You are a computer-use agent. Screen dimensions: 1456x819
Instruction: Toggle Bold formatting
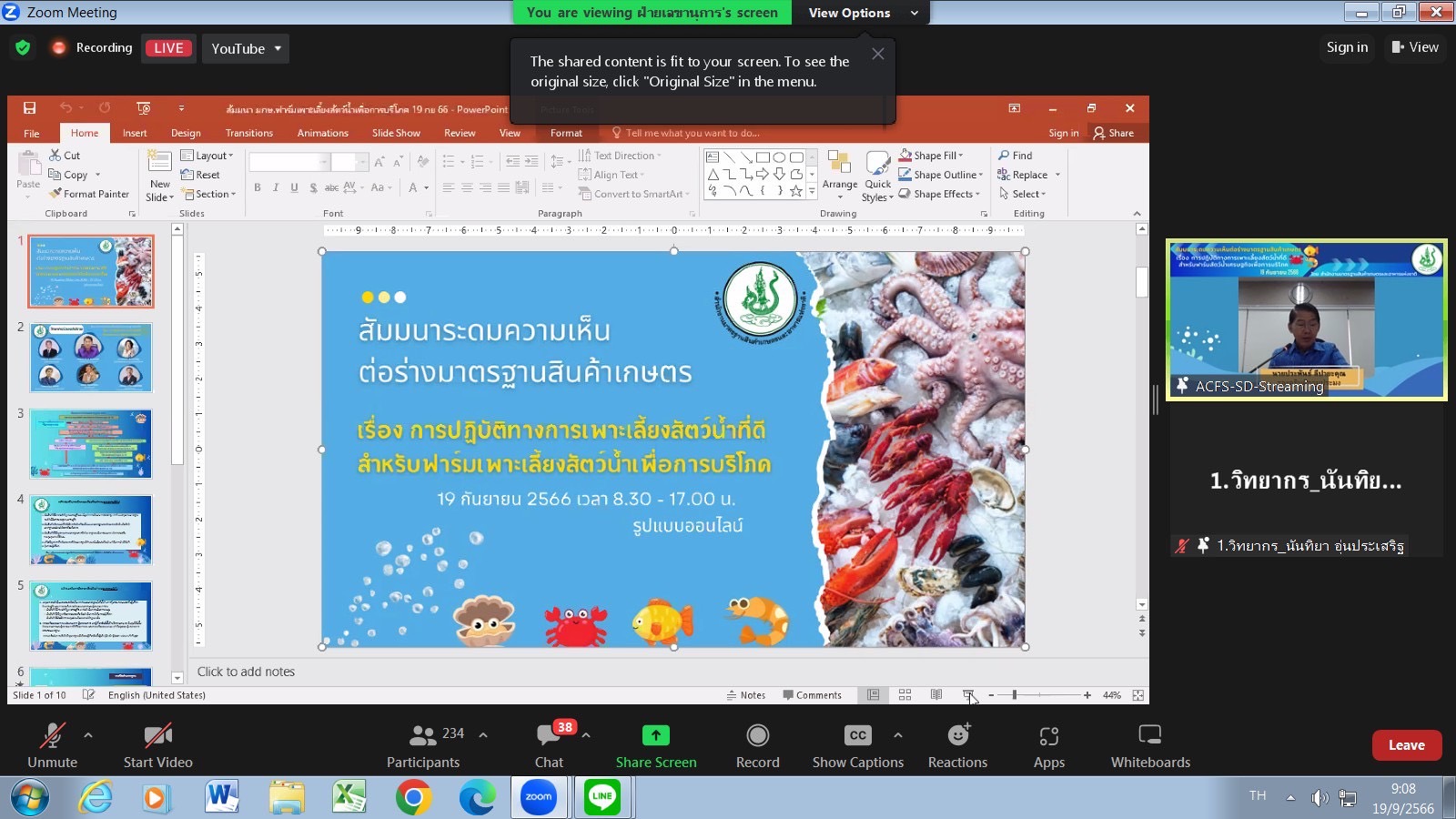point(258,187)
